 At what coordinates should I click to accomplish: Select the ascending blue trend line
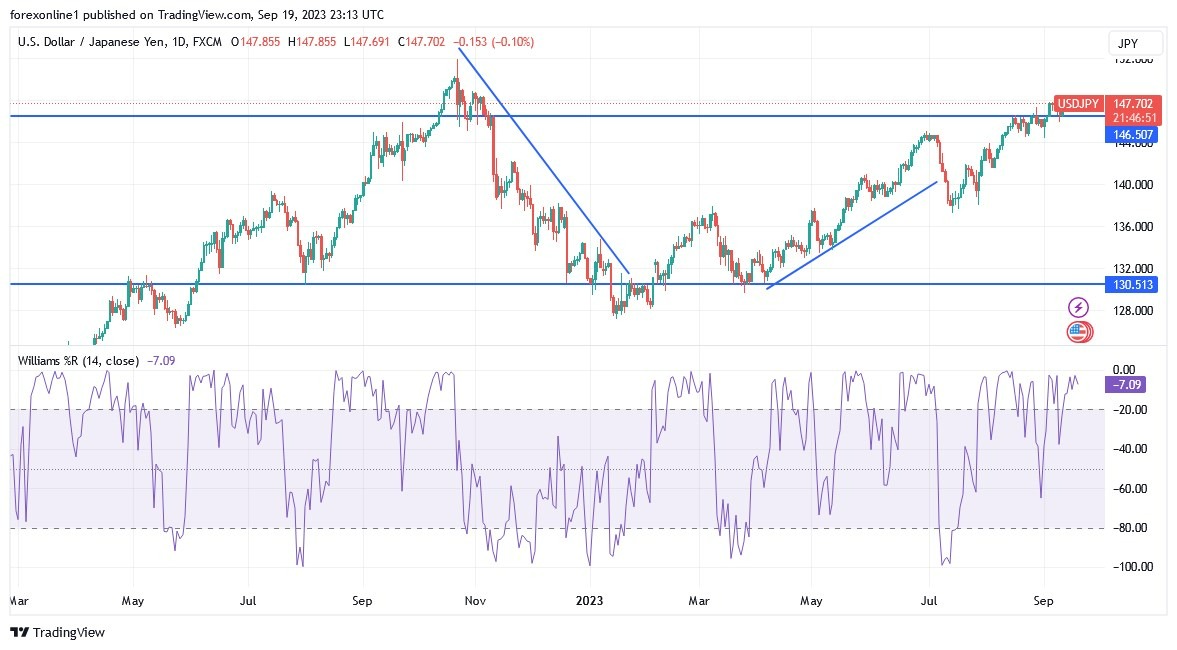(850, 236)
